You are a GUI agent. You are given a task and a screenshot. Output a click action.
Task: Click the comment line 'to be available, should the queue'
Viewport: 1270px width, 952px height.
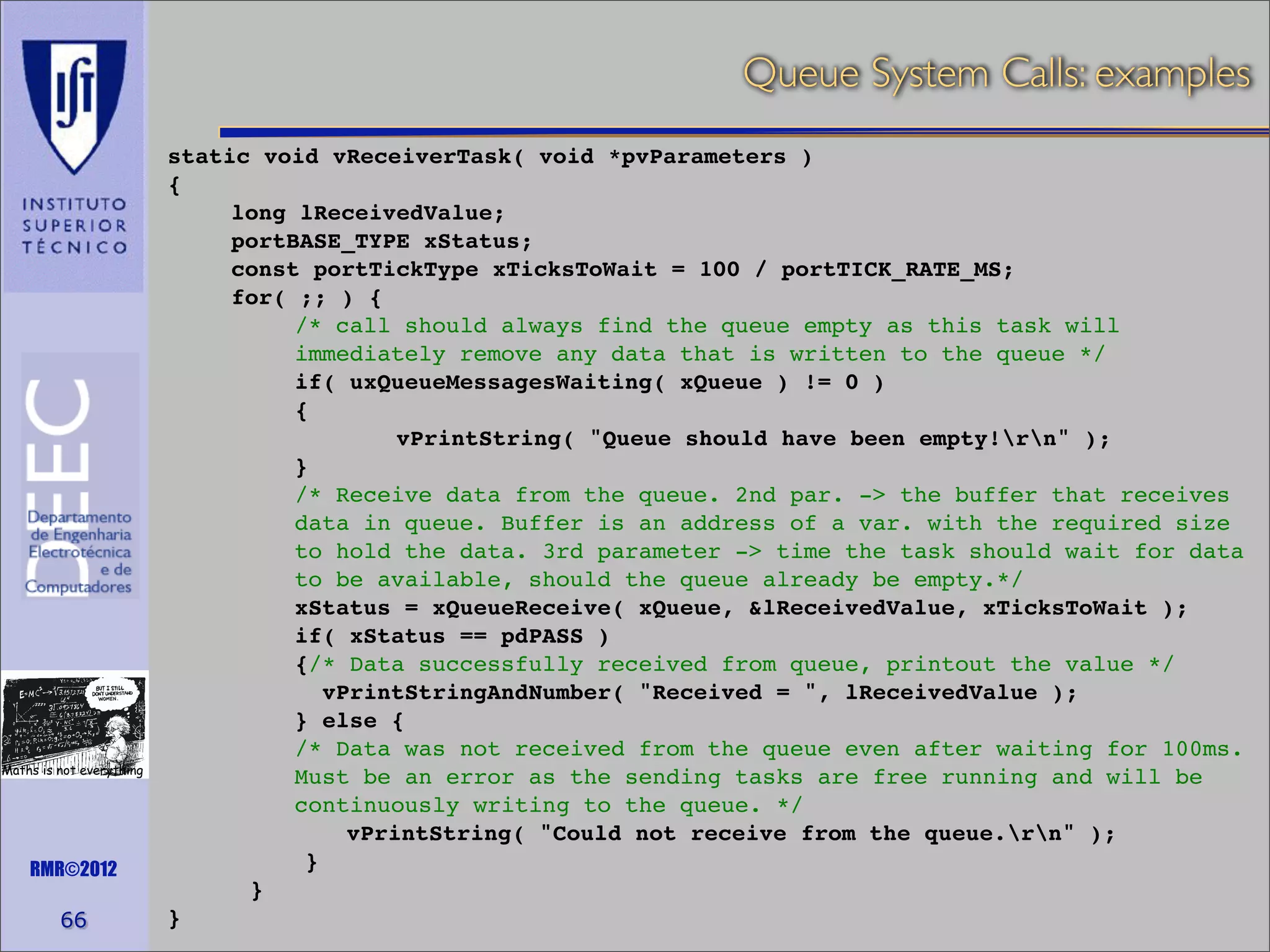coord(659,580)
